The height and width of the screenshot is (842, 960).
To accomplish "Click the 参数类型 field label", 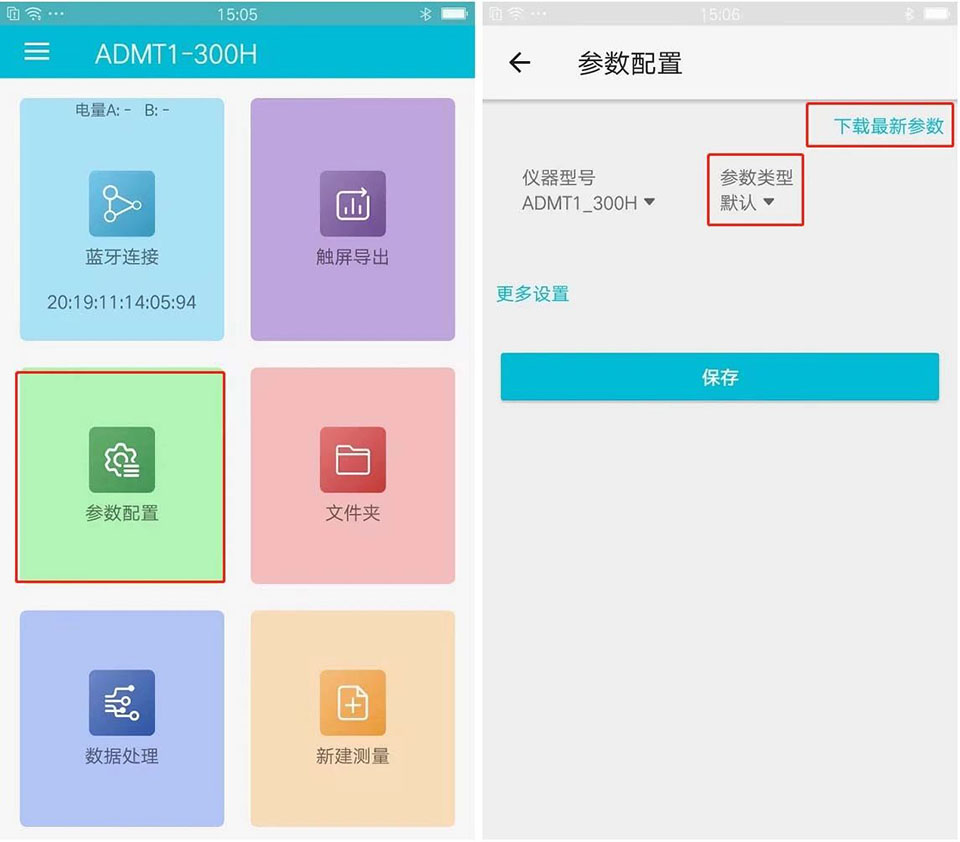I will (756, 178).
